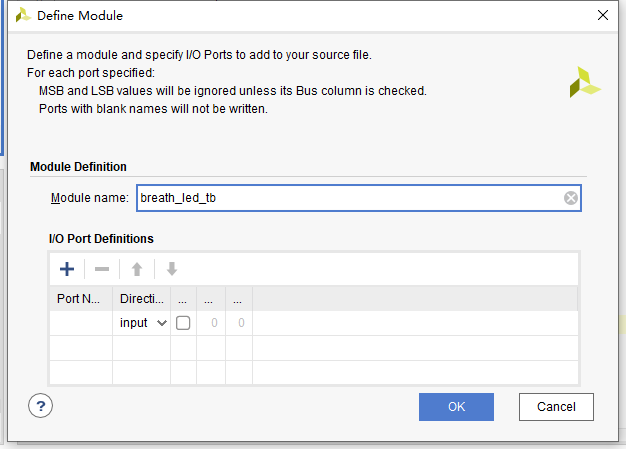Click the Module name text field
Image resolution: width=626 pixels, height=449 pixels.
359,198
